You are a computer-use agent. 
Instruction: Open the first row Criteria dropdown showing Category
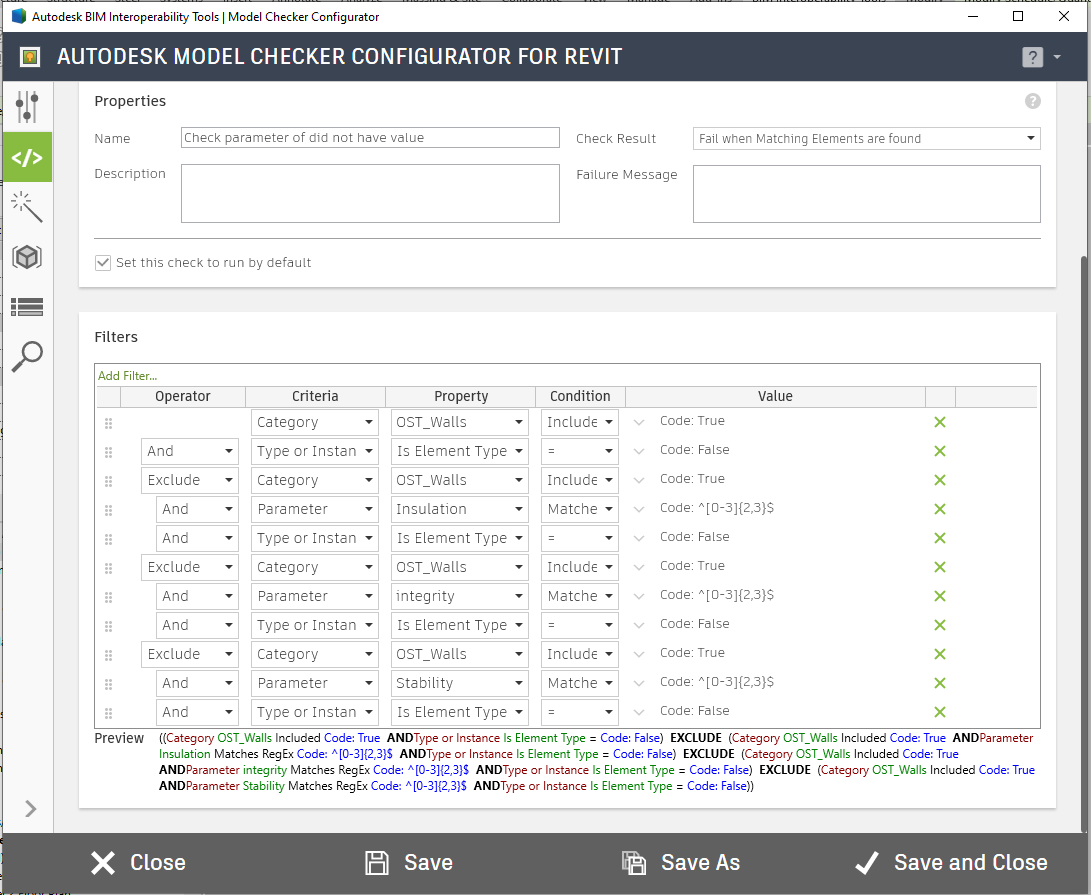(314, 421)
